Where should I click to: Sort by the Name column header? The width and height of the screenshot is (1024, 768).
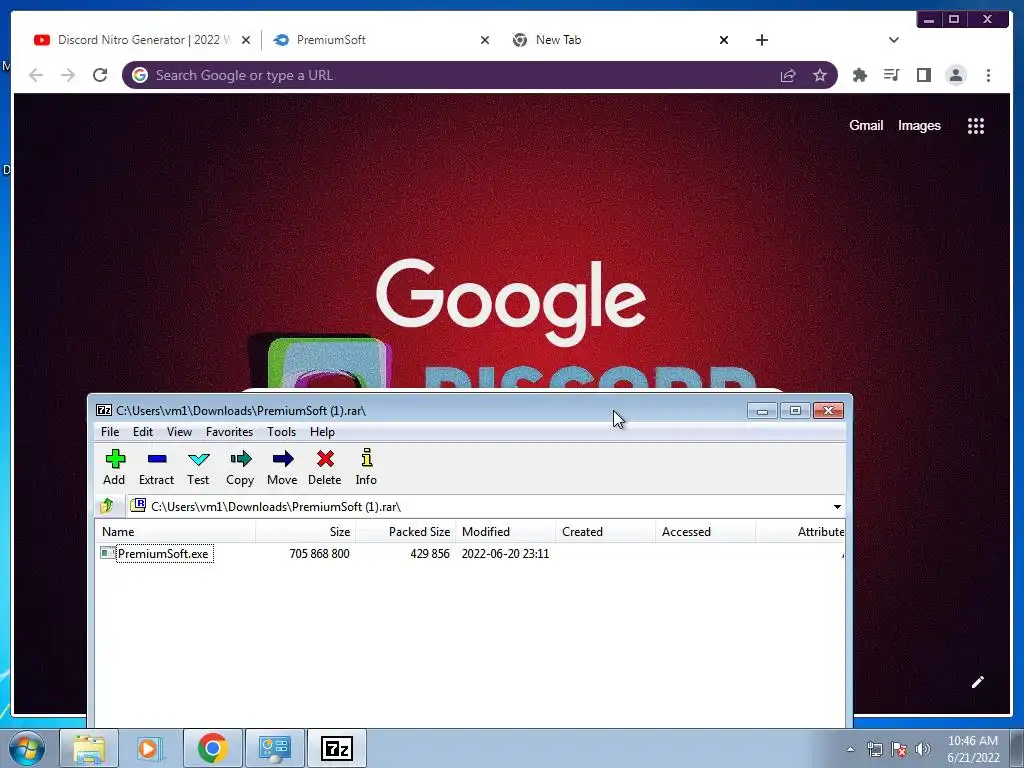(x=175, y=532)
